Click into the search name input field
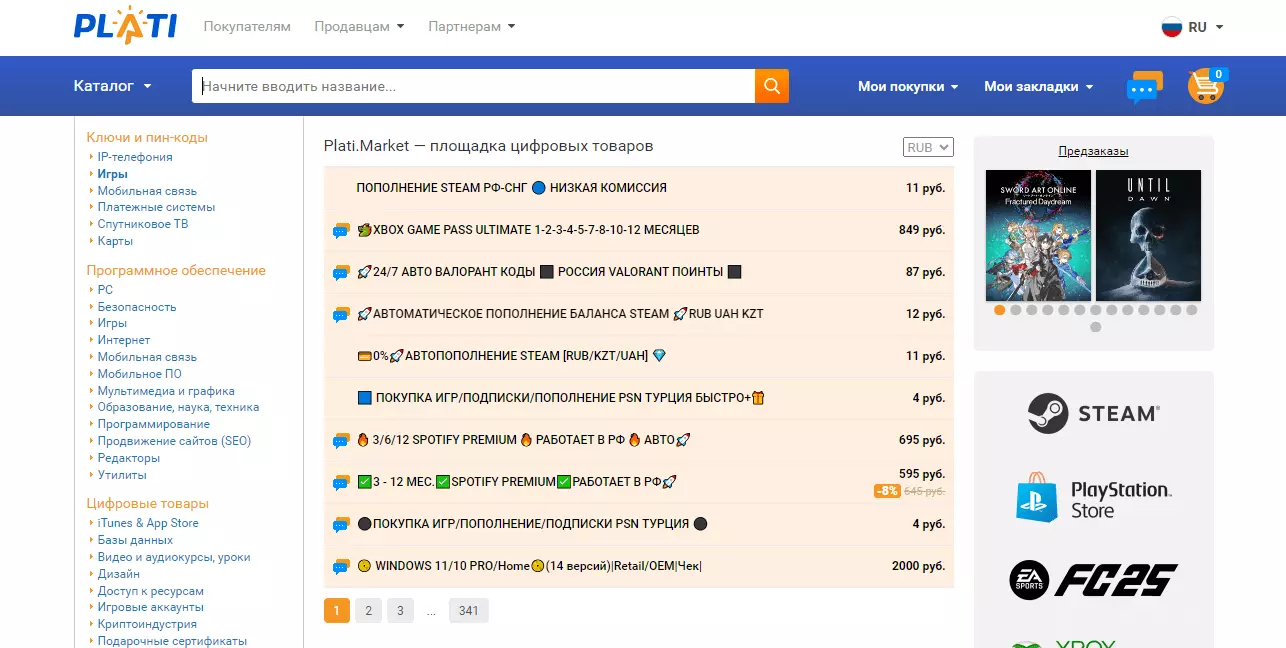The image size is (1286, 648). pos(473,86)
